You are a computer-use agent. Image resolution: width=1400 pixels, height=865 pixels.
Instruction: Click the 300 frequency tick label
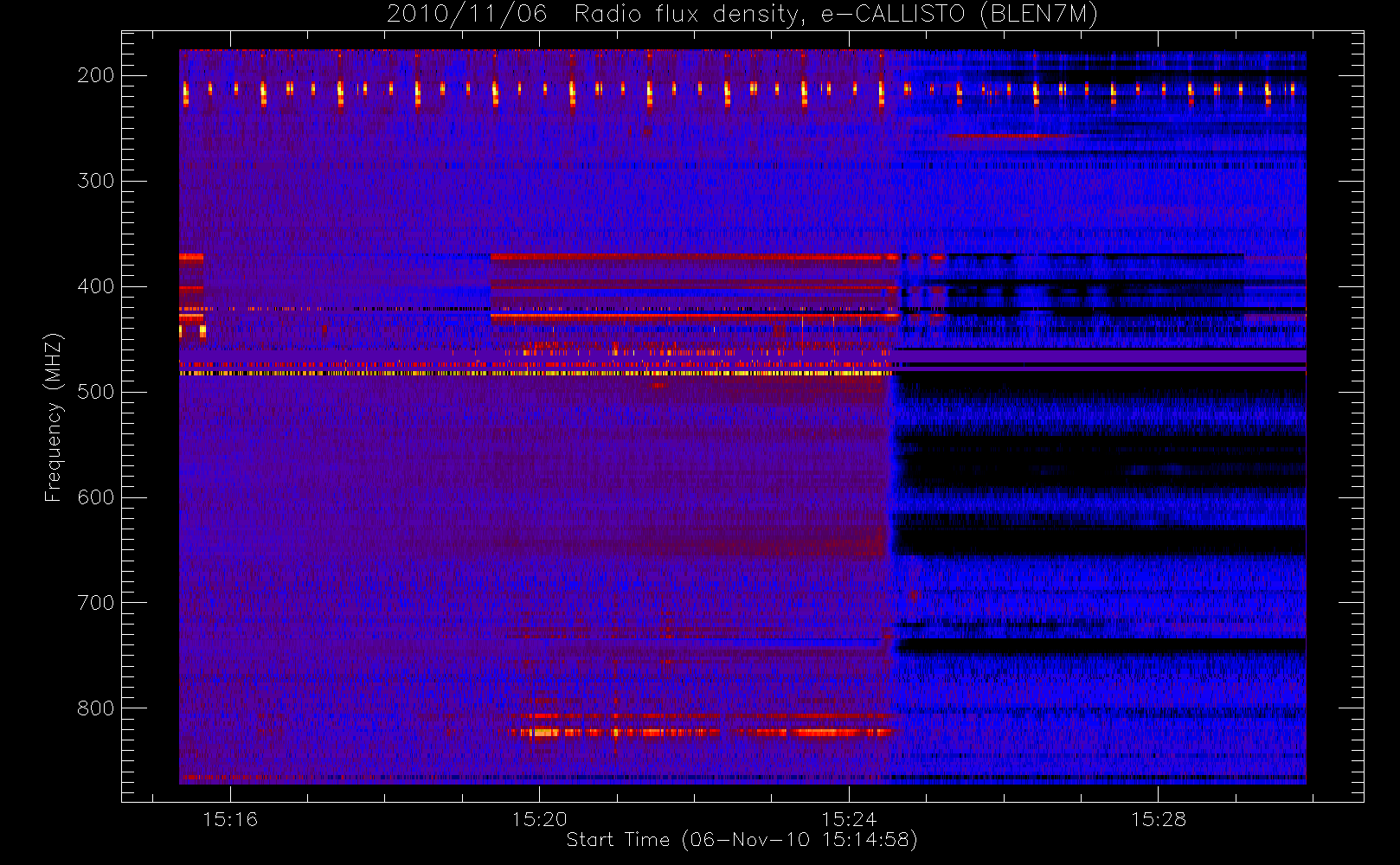click(x=95, y=181)
